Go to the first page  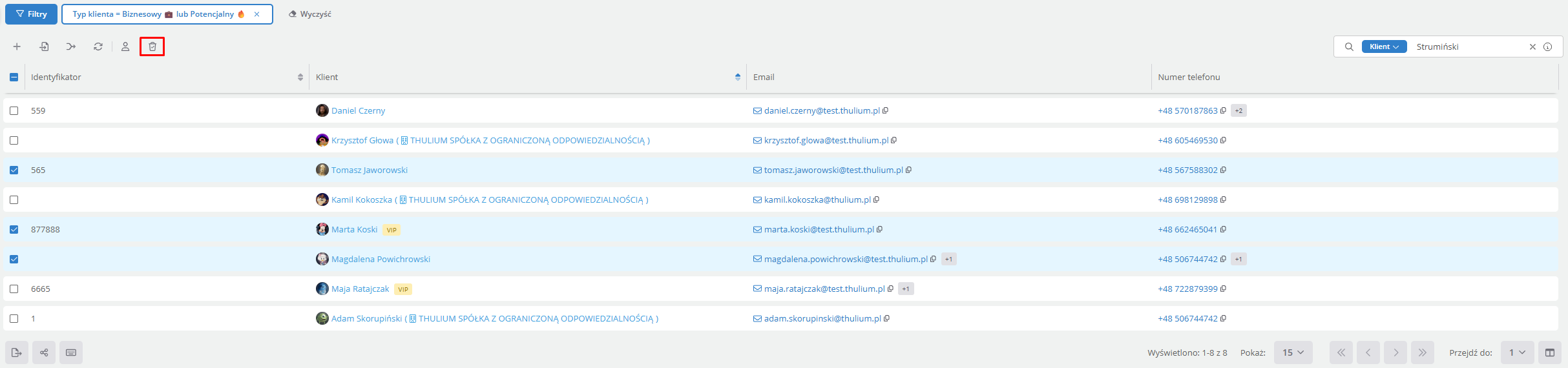[x=1341, y=353]
